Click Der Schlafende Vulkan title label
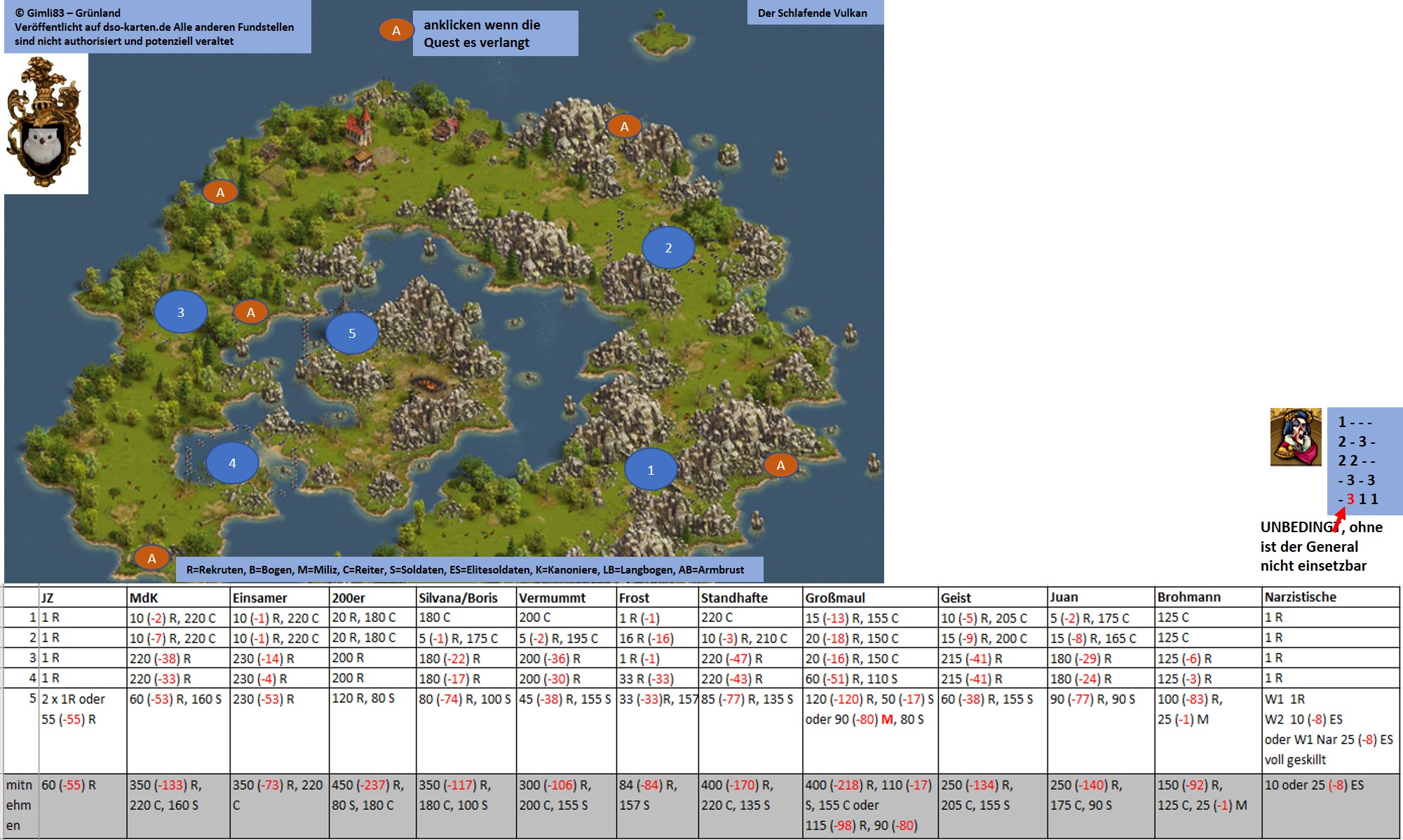Screen dimensions: 1403x840 [812, 13]
